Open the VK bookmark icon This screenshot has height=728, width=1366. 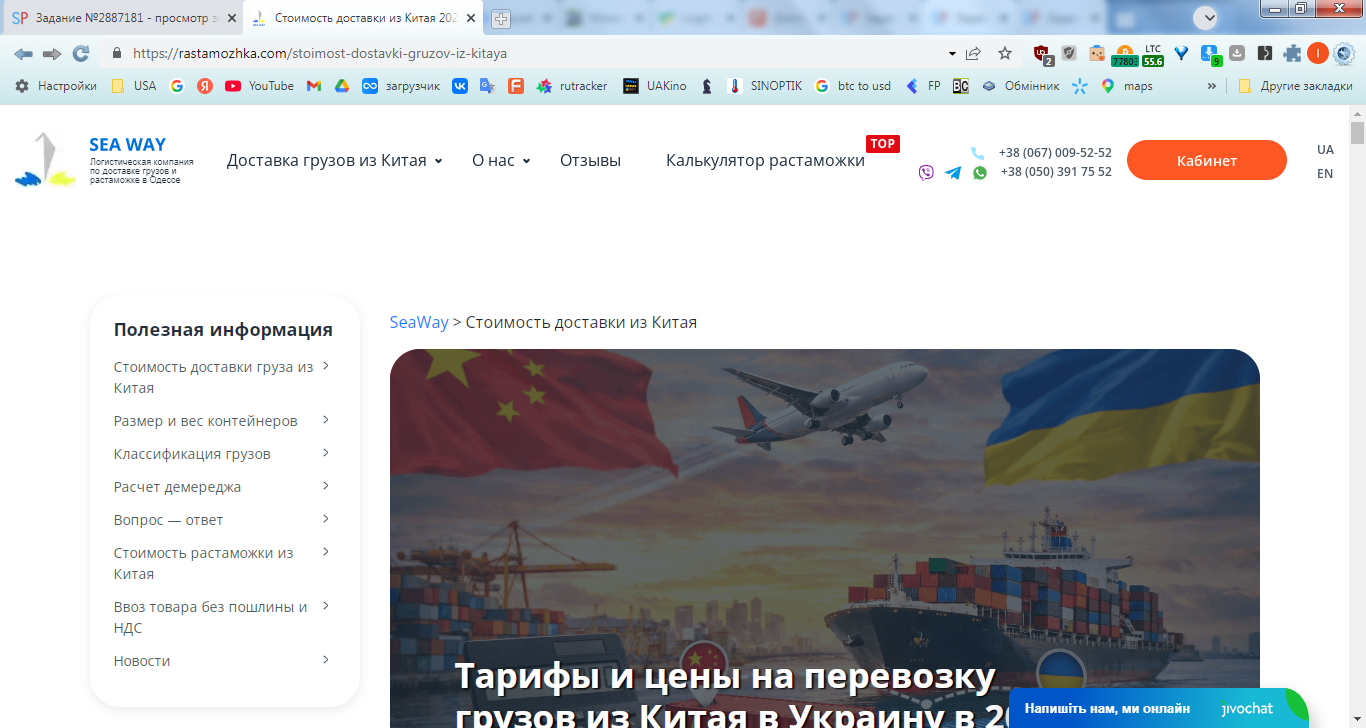coord(459,86)
